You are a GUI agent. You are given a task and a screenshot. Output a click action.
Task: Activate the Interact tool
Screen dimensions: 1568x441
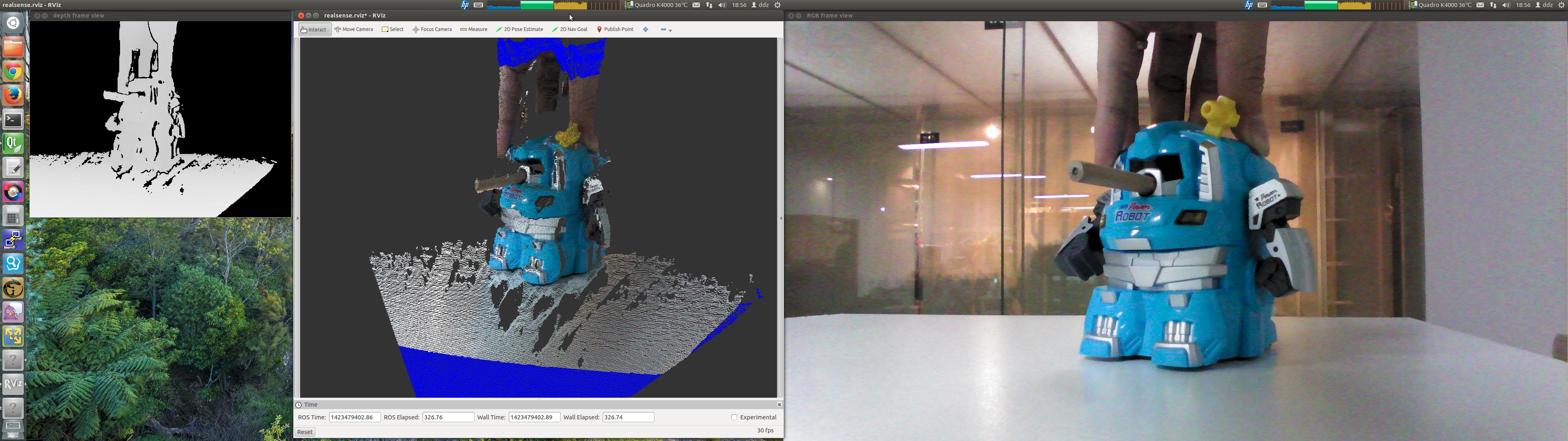[314, 30]
